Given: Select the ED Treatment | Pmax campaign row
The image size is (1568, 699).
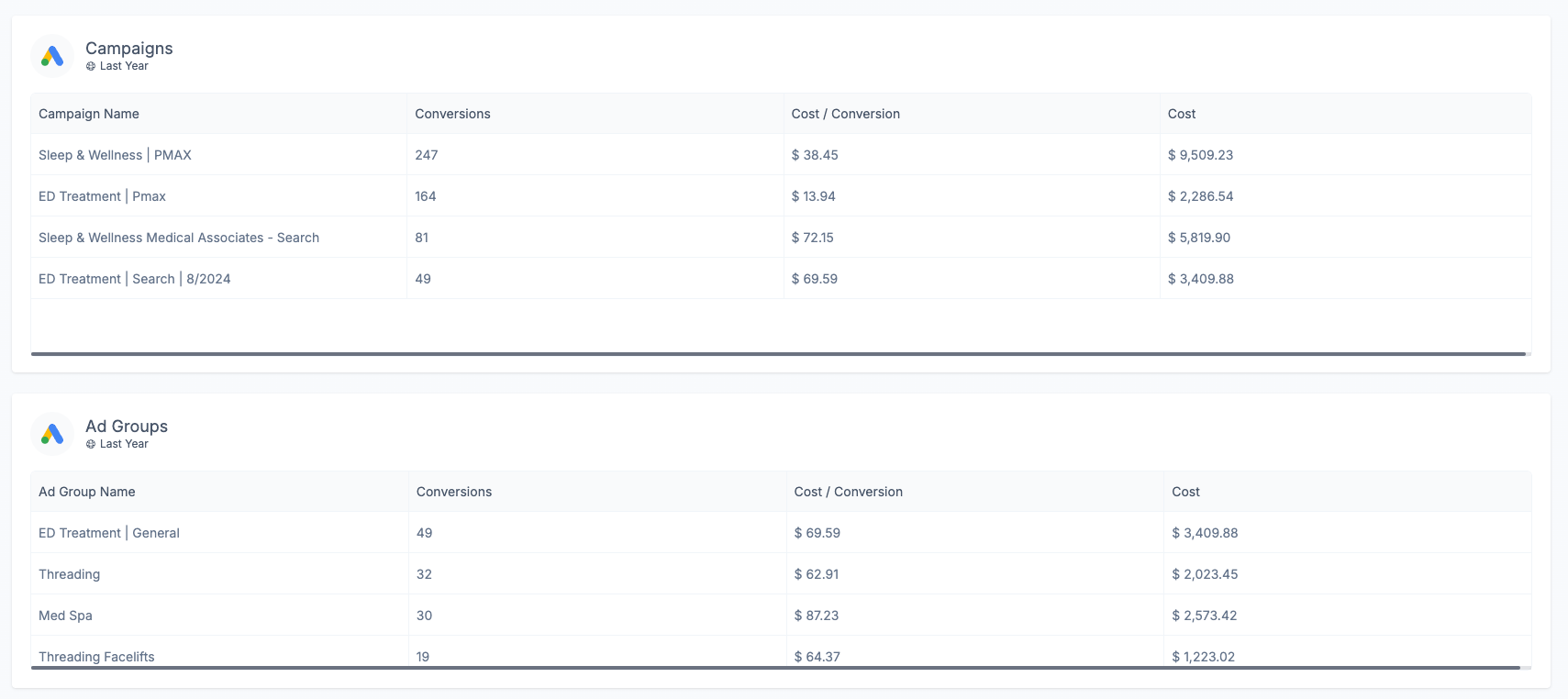Looking at the screenshot, I should click(x=781, y=196).
